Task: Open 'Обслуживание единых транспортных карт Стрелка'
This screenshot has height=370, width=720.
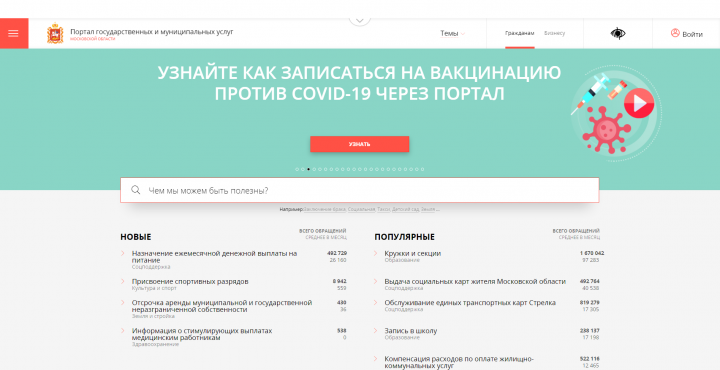Action: (470, 303)
